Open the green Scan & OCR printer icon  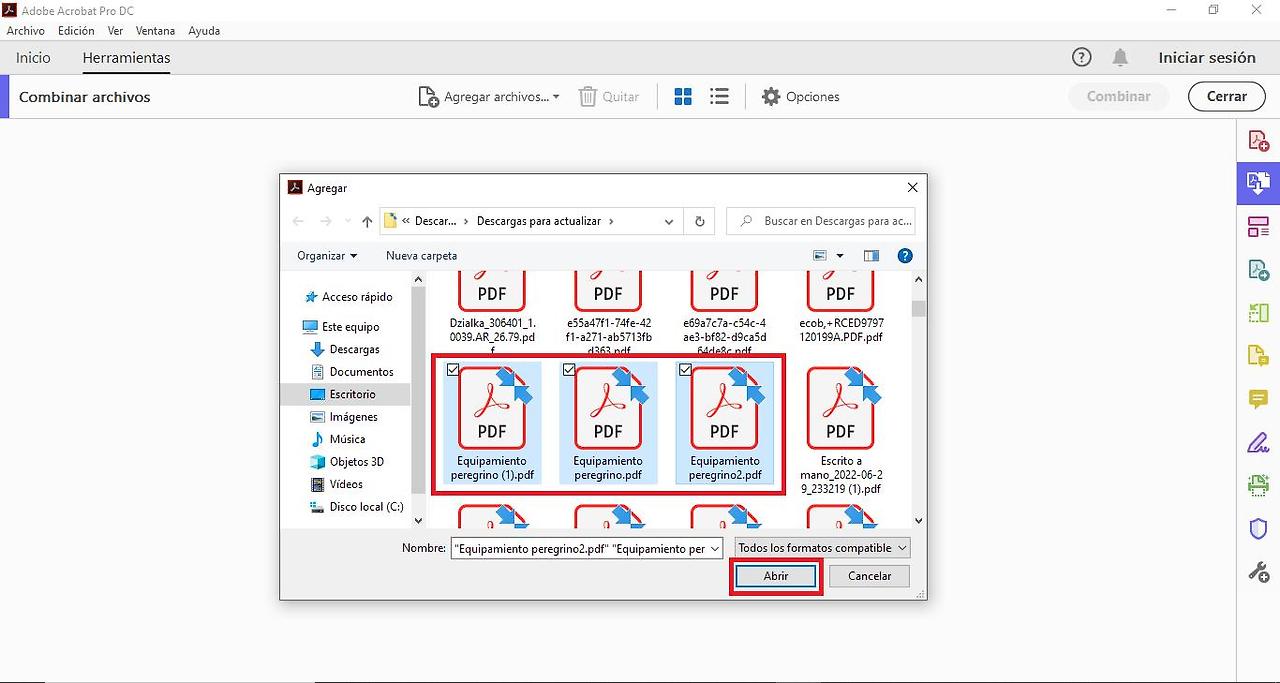pos(1258,486)
